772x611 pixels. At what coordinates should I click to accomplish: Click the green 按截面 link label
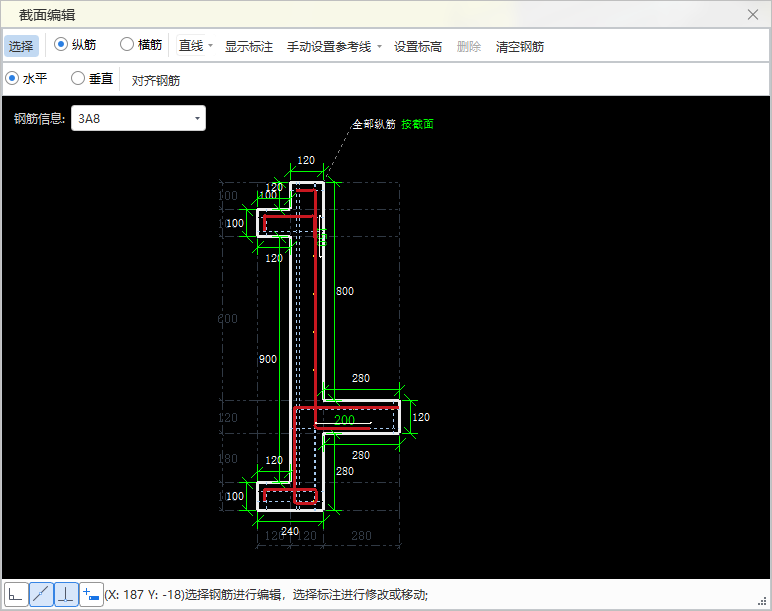[x=418, y=124]
